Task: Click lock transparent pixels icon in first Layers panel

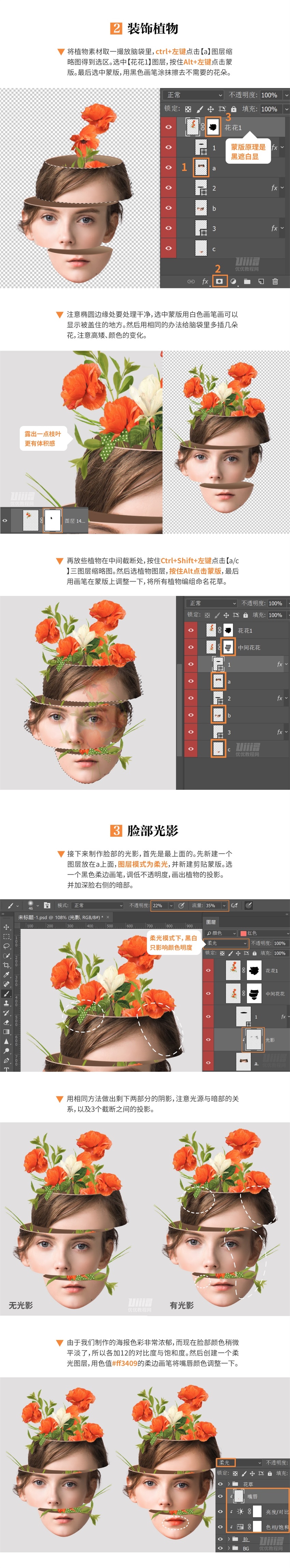Action: [188, 109]
